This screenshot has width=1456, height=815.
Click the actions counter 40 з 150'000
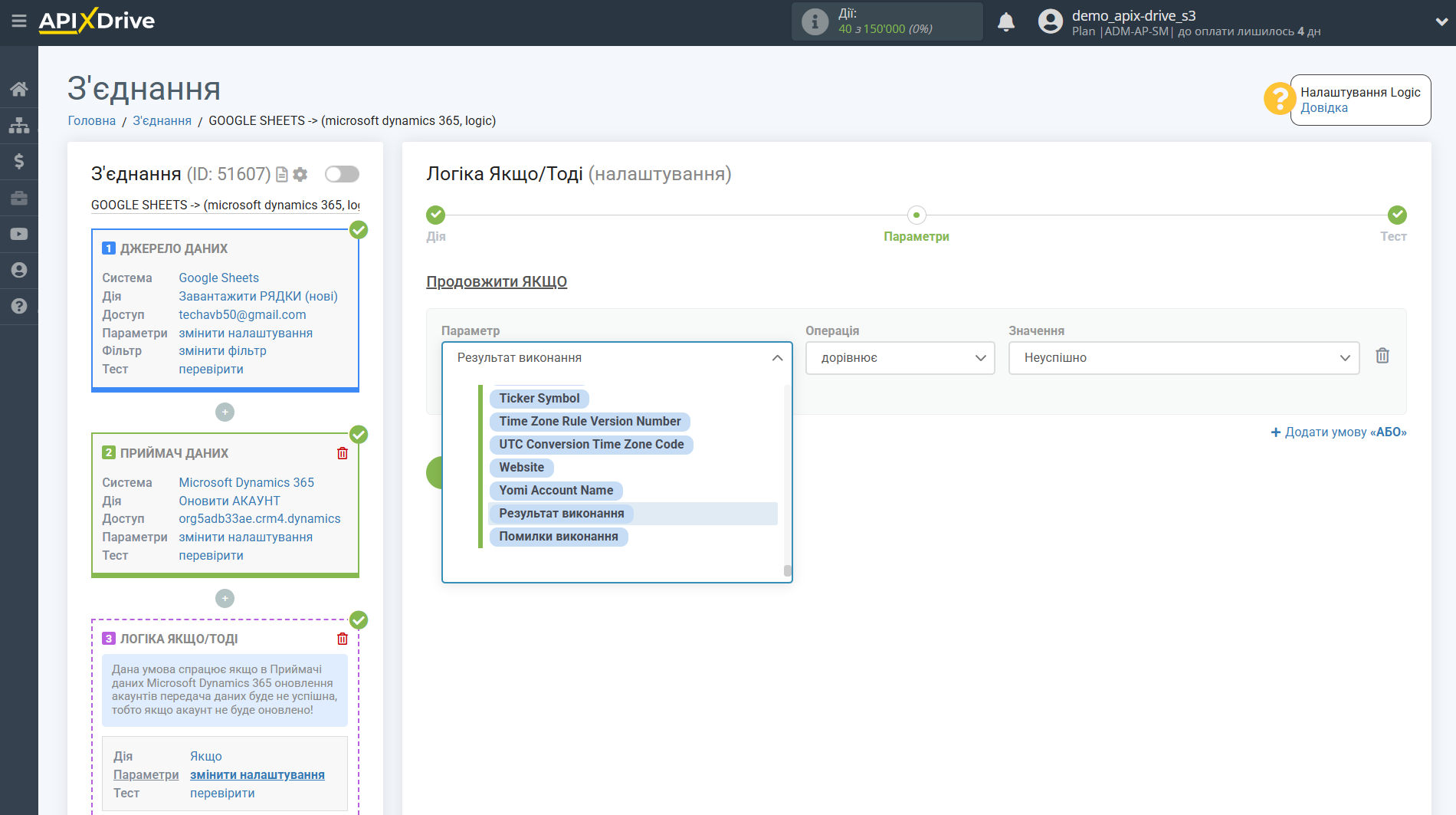pyautogui.click(x=885, y=29)
